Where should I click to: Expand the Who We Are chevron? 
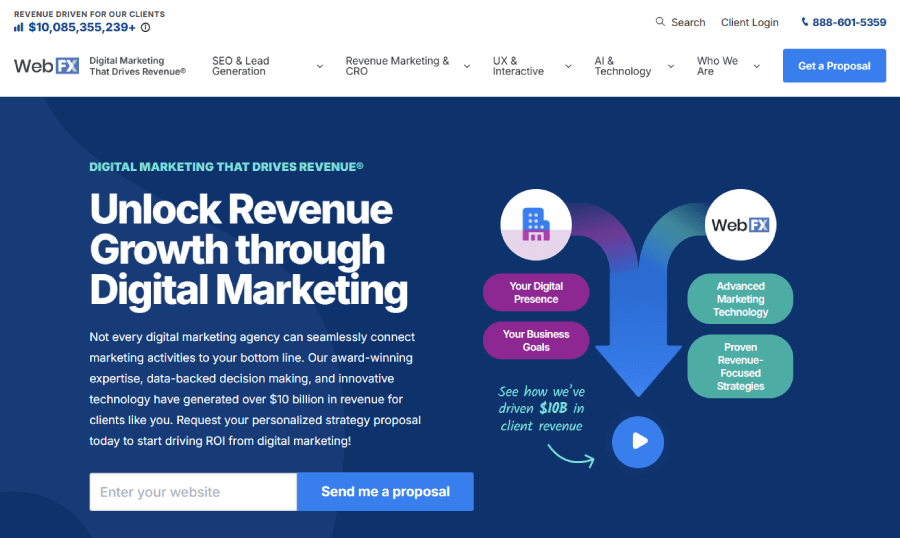(x=757, y=67)
